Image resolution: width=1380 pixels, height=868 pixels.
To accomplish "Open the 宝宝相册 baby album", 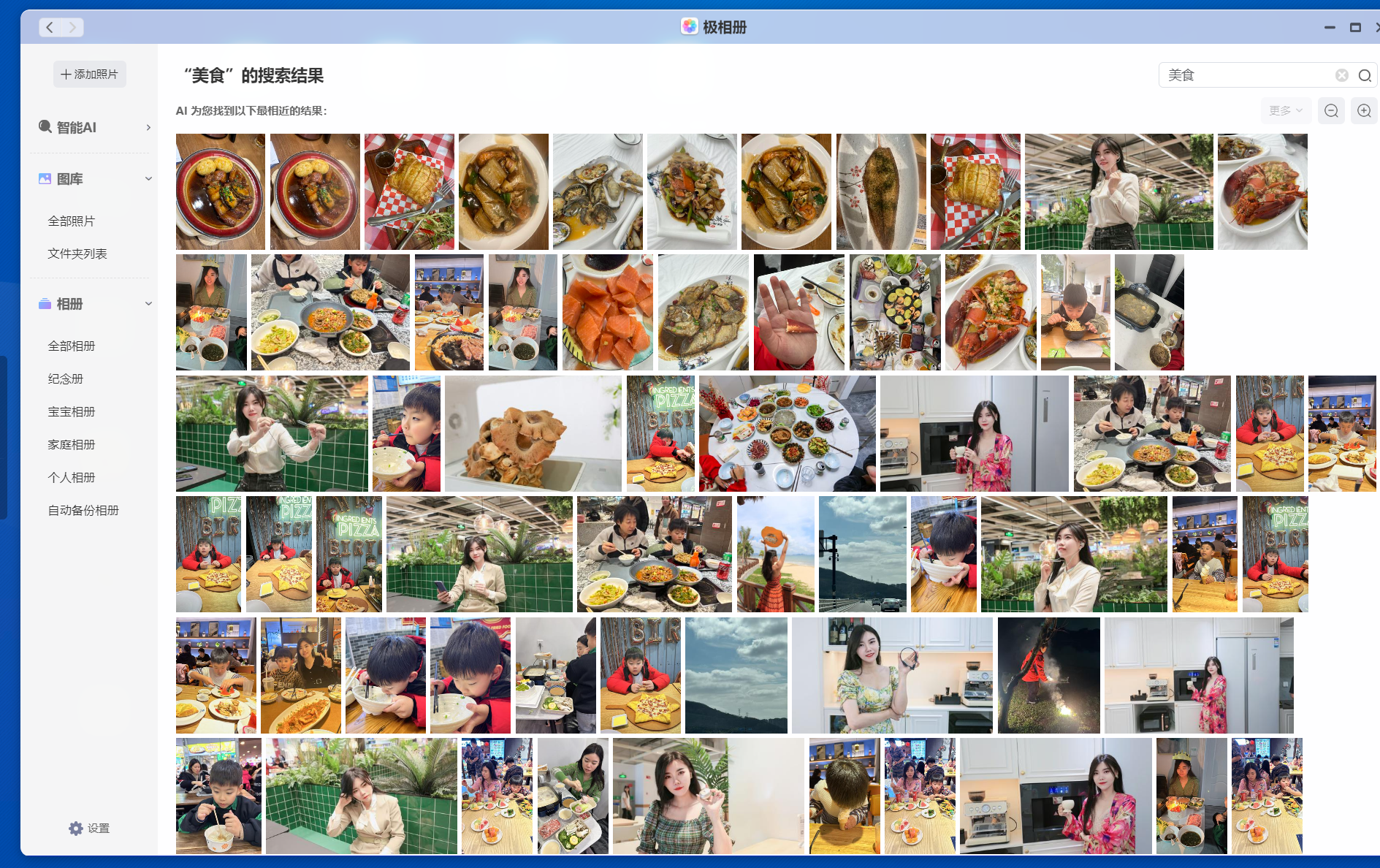I will tap(71, 411).
